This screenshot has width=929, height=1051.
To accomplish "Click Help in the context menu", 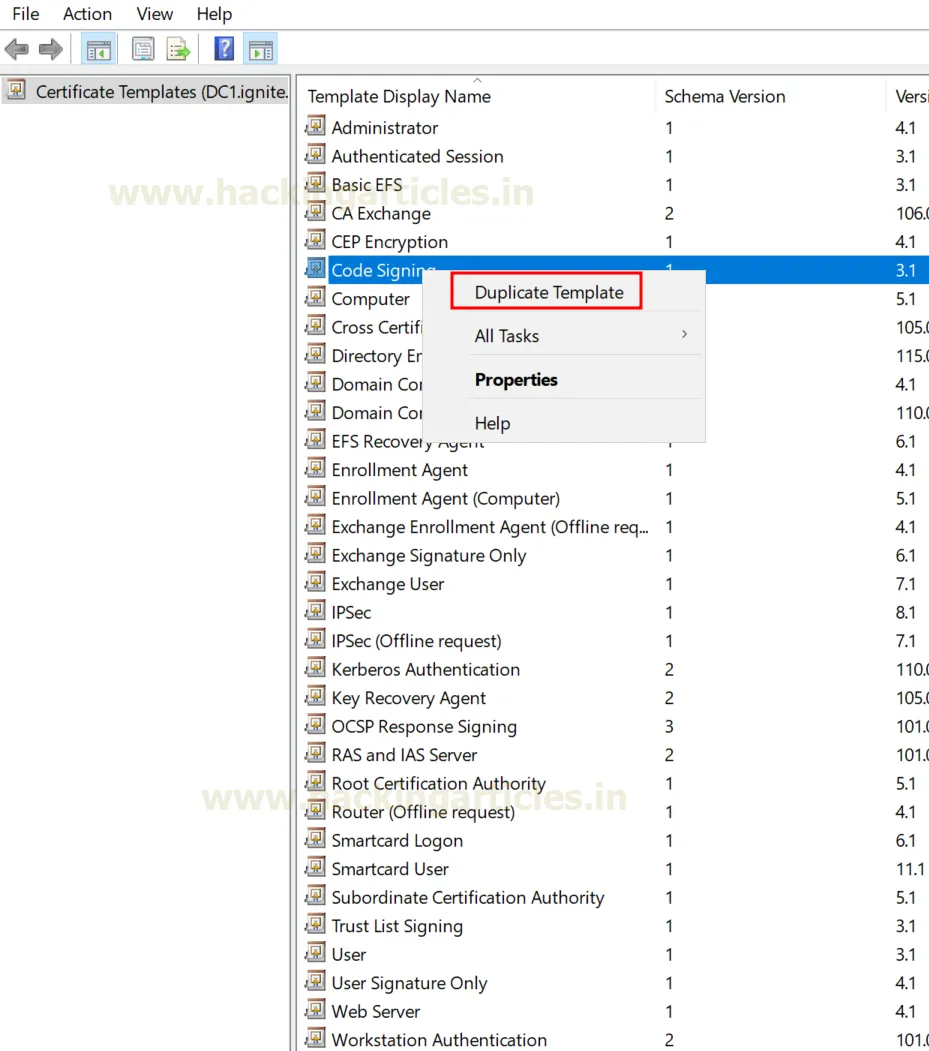I will point(492,423).
